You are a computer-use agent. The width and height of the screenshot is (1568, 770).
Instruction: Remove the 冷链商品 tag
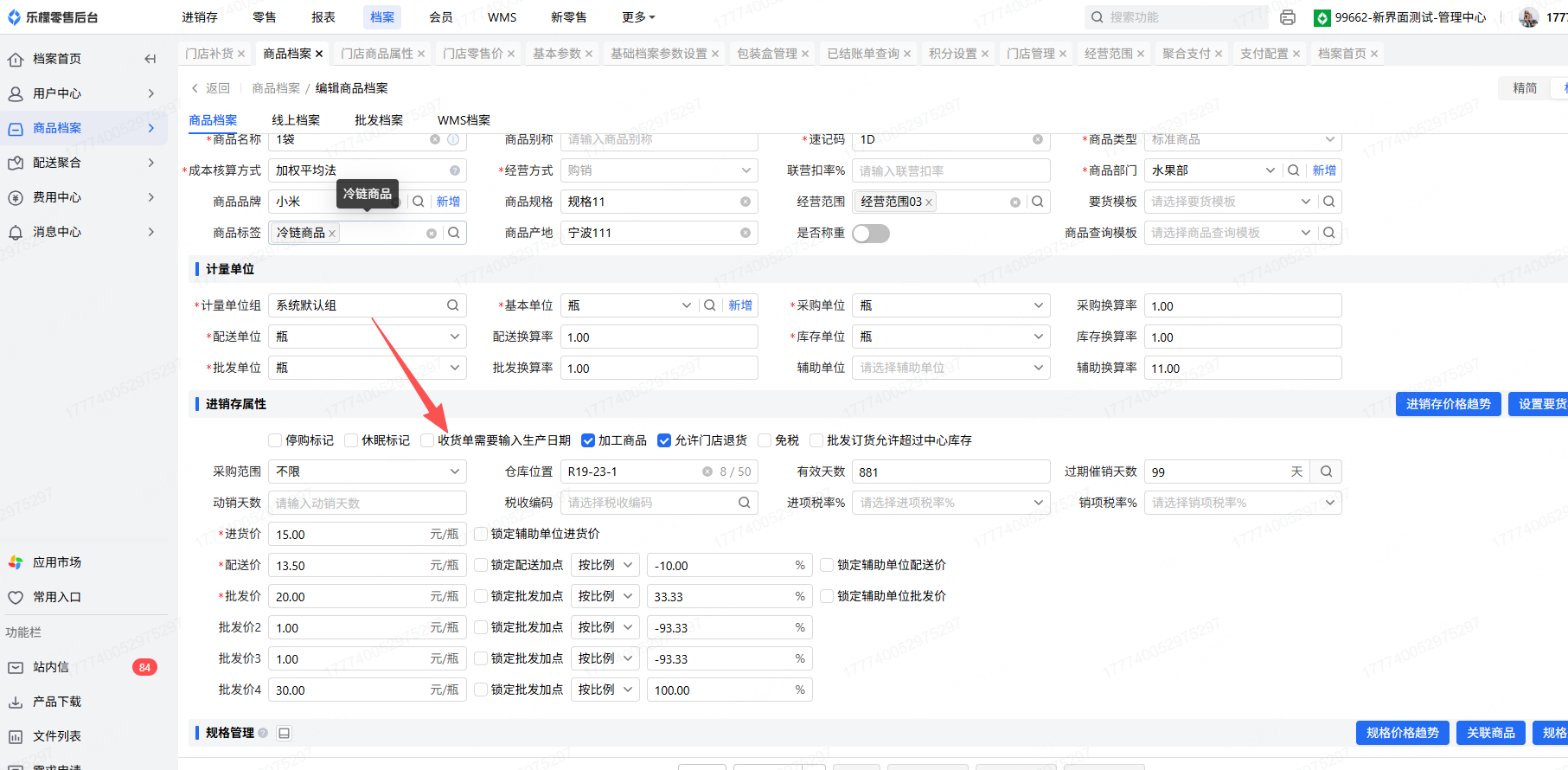[x=332, y=234]
